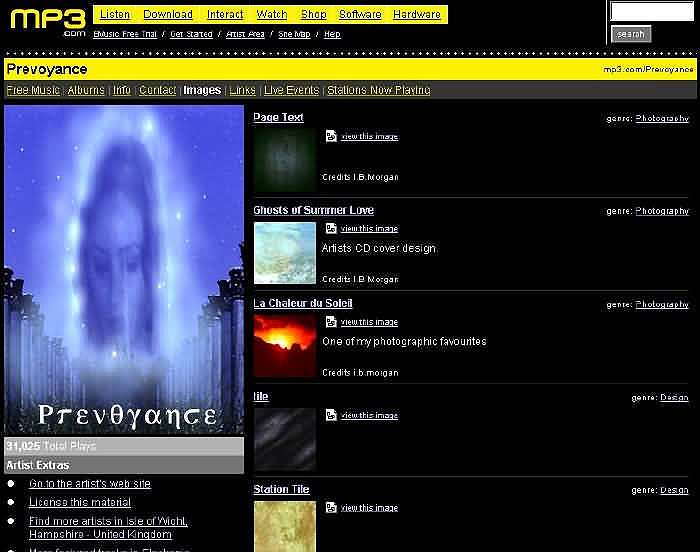
Task: Switch to the Contact tab
Action: [x=157, y=90]
